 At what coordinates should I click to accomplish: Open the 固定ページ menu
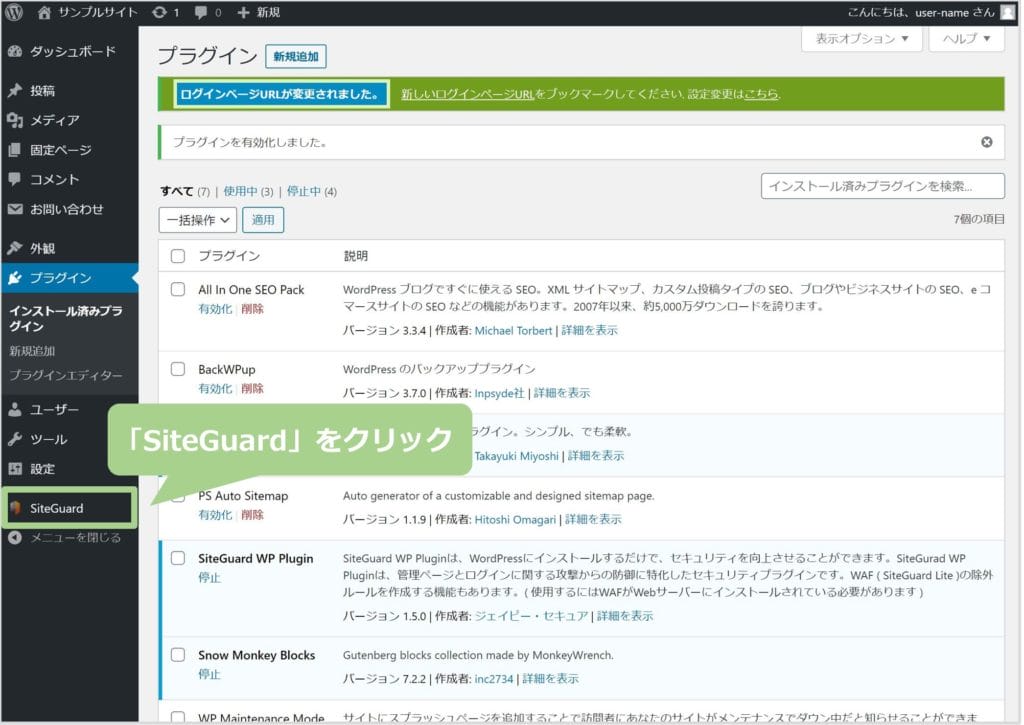point(69,150)
